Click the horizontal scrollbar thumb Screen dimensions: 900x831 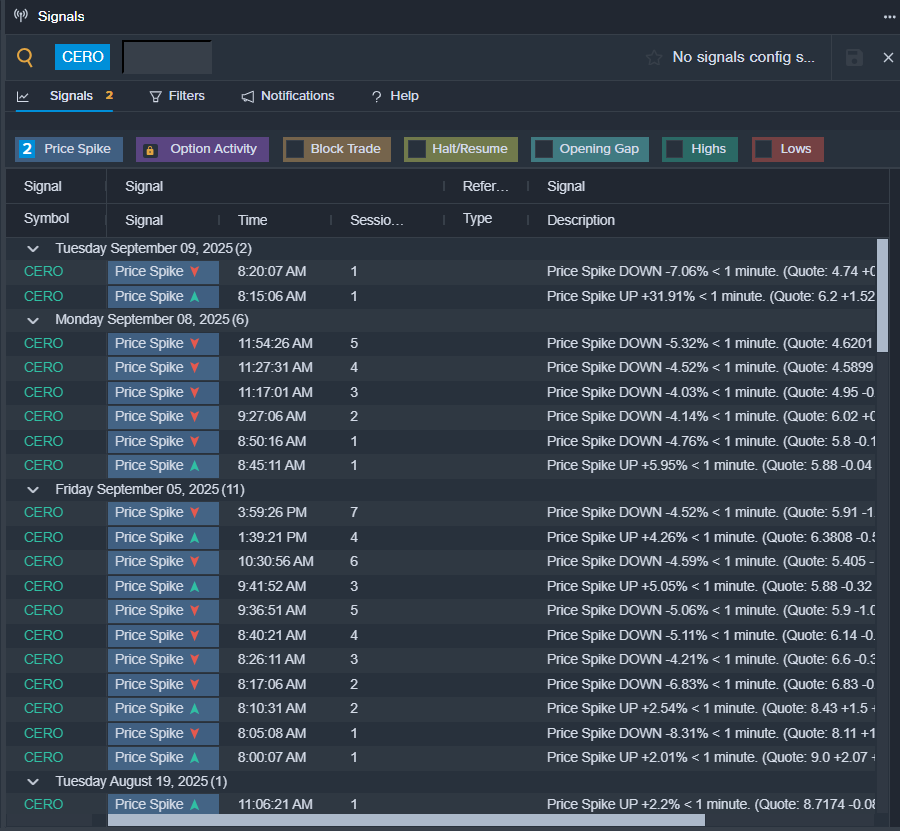406,821
